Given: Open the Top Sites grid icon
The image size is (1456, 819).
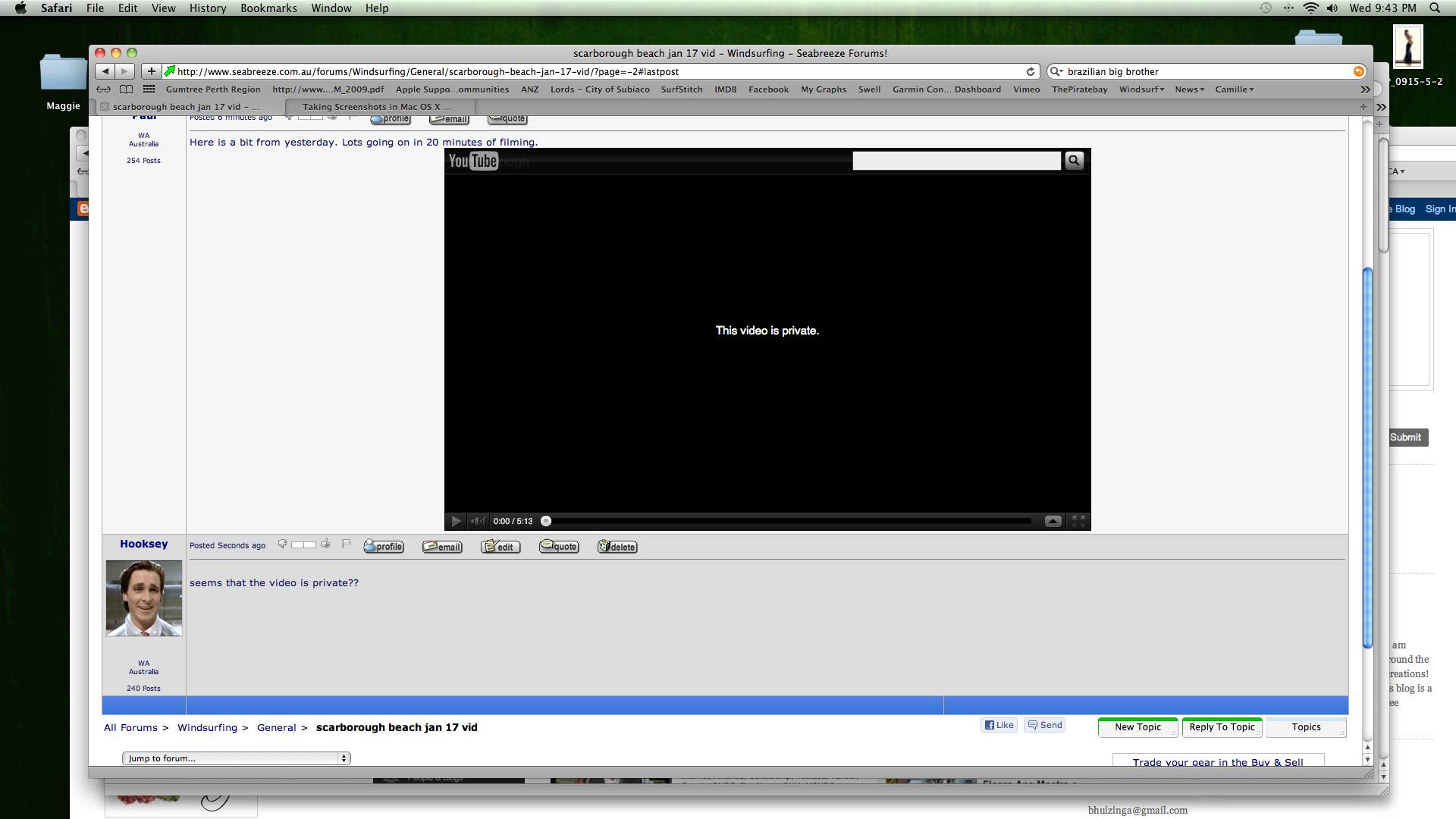Looking at the screenshot, I should (149, 89).
